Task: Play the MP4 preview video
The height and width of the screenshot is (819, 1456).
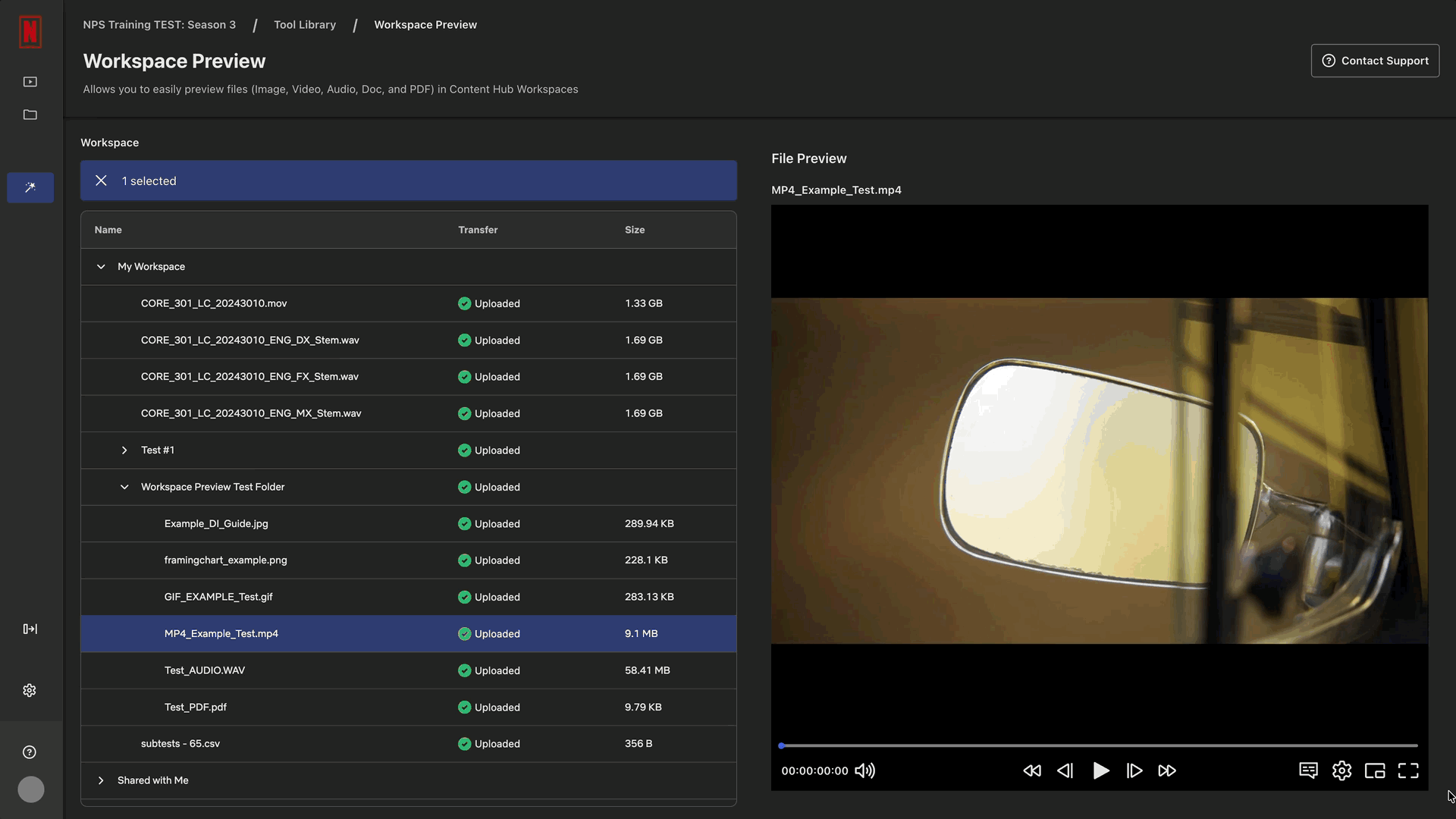Action: pos(1100,770)
